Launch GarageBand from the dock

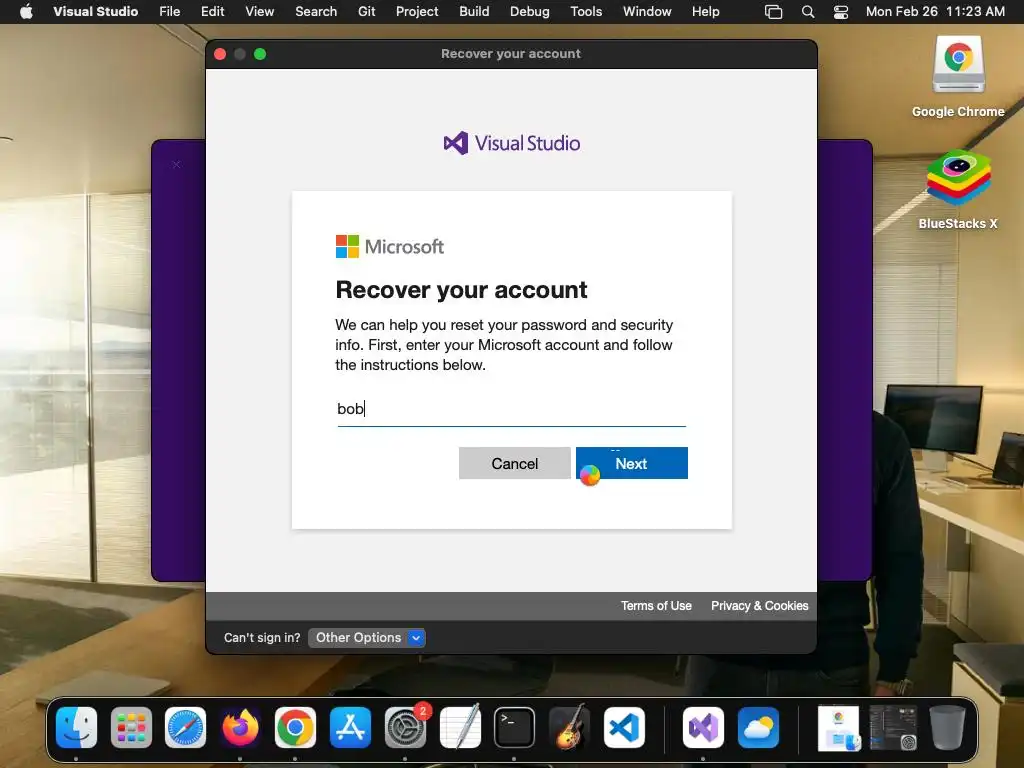pos(569,728)
